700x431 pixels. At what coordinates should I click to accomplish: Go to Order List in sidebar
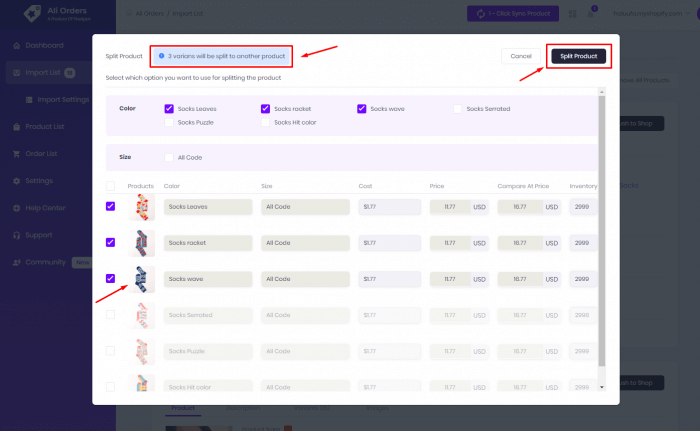tap(41, 154)
